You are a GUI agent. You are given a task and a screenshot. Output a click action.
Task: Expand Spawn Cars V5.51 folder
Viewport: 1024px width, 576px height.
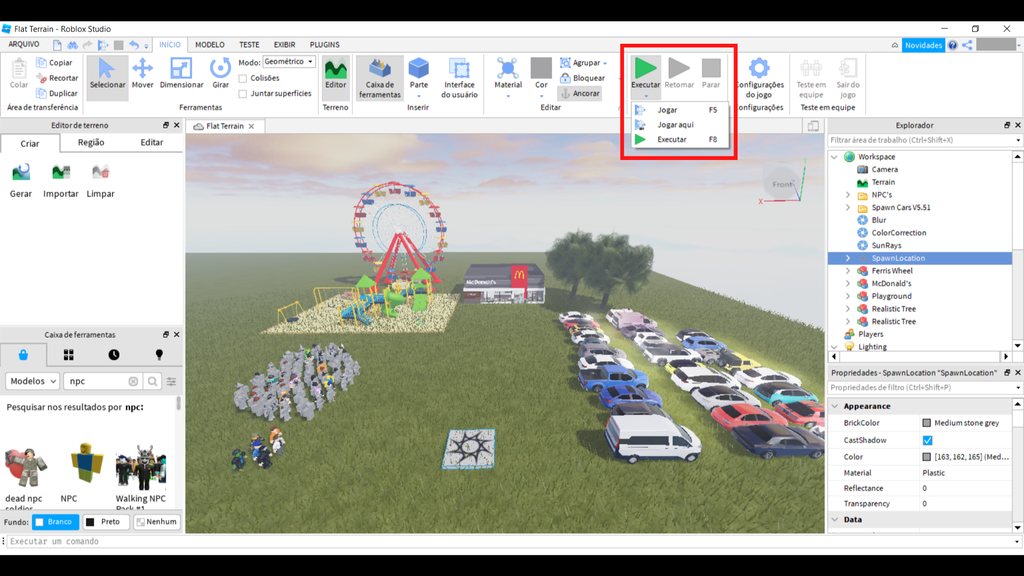click(848, 208)
